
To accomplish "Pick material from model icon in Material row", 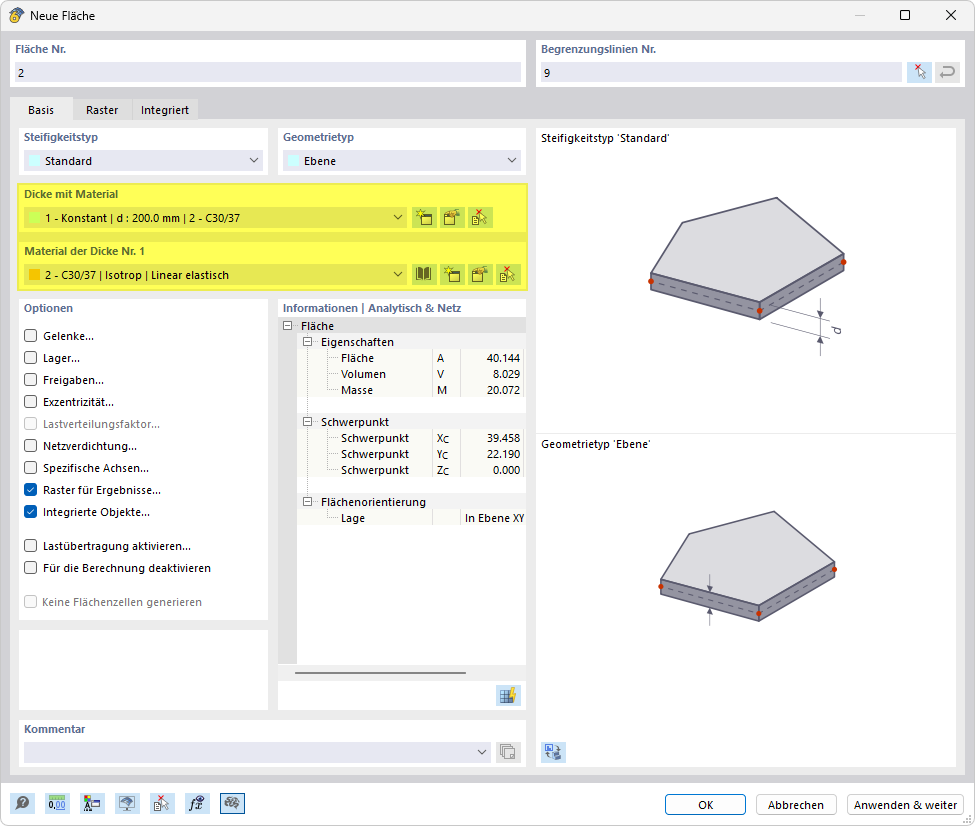I will pos(507,274).
